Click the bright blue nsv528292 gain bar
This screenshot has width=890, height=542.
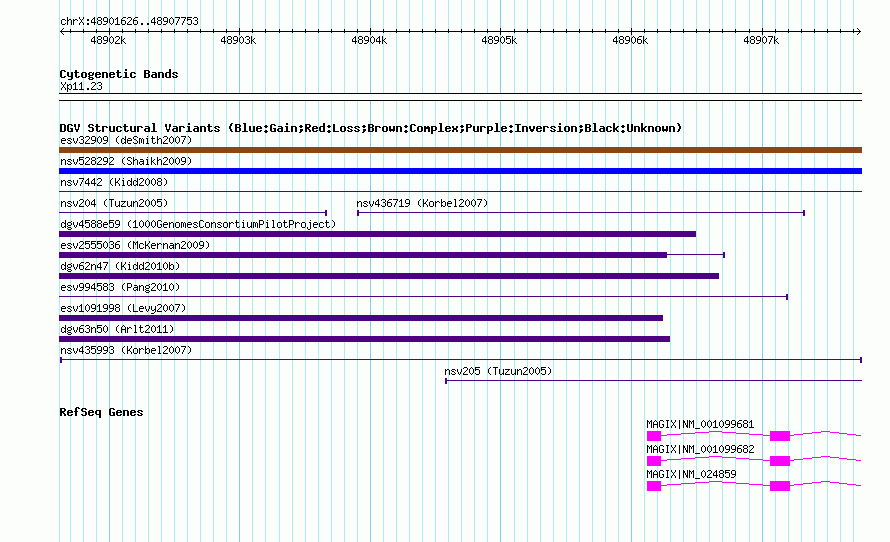[460, 171]
